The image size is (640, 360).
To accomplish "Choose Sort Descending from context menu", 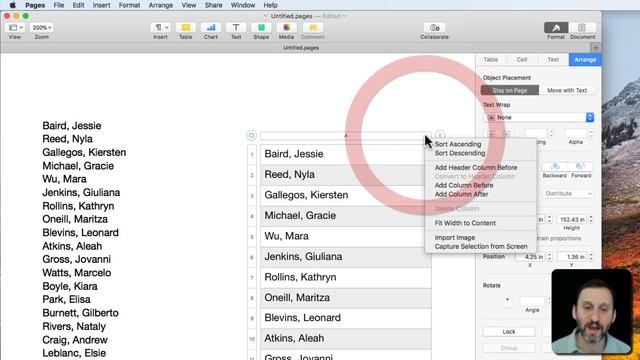I will (x=460, y=153).
